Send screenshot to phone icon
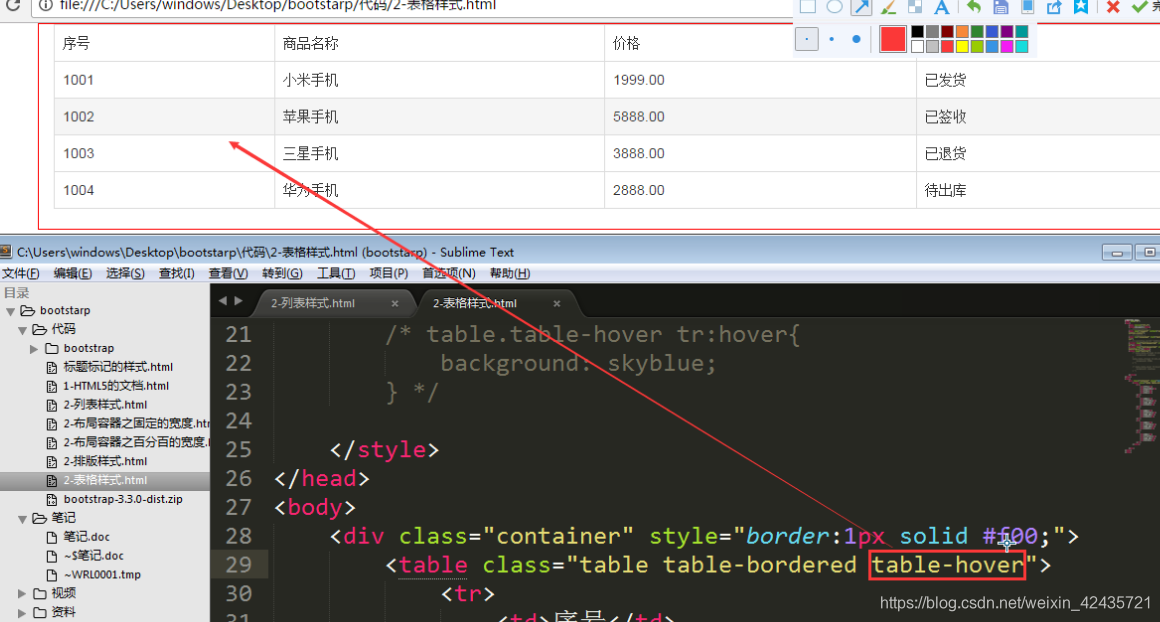This screenshot has height=622, width=1160. coord(1027,7)
